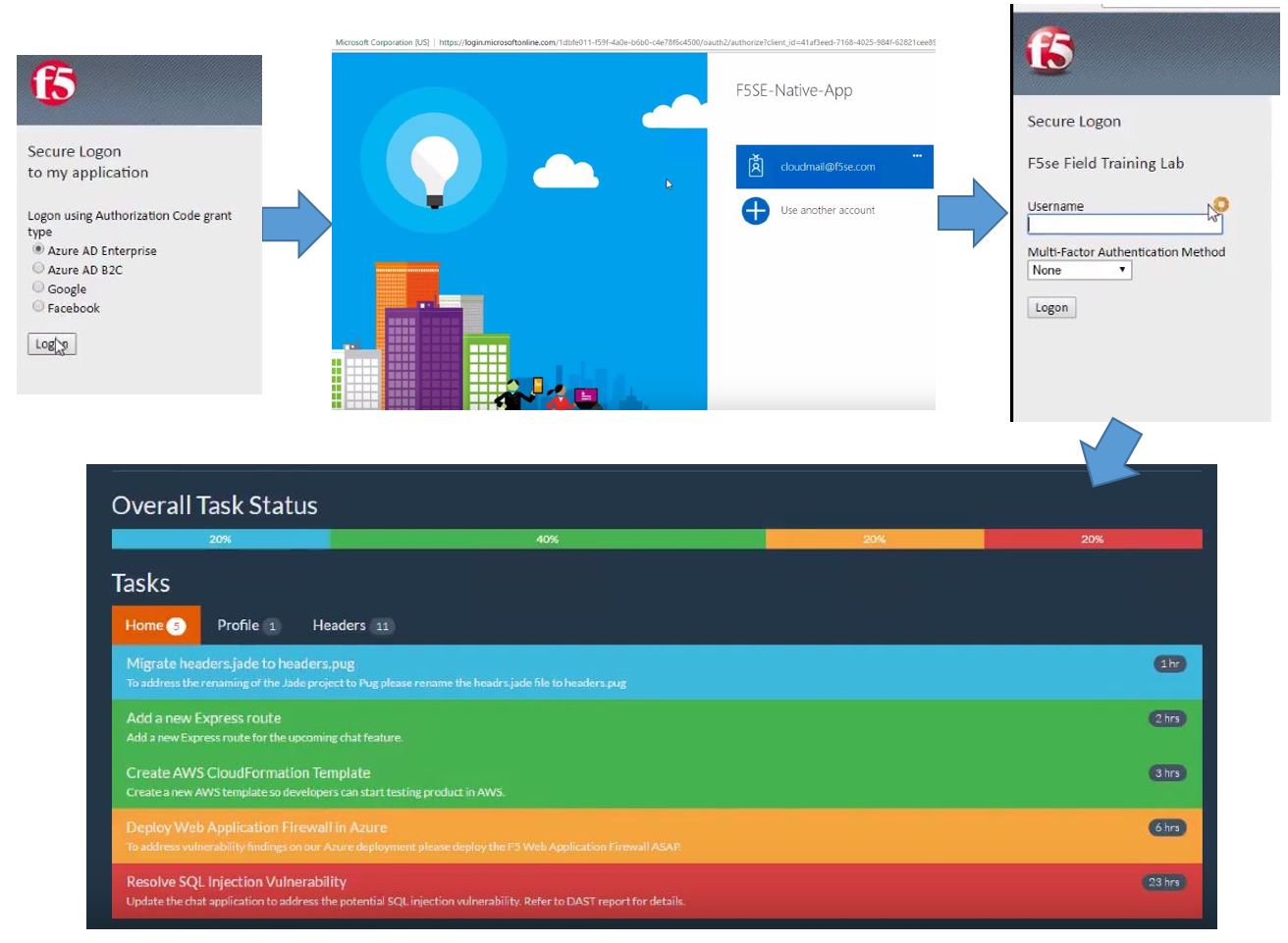Focus the Username input field
Screen dimensions: 1288x943
coord(1125,225)
